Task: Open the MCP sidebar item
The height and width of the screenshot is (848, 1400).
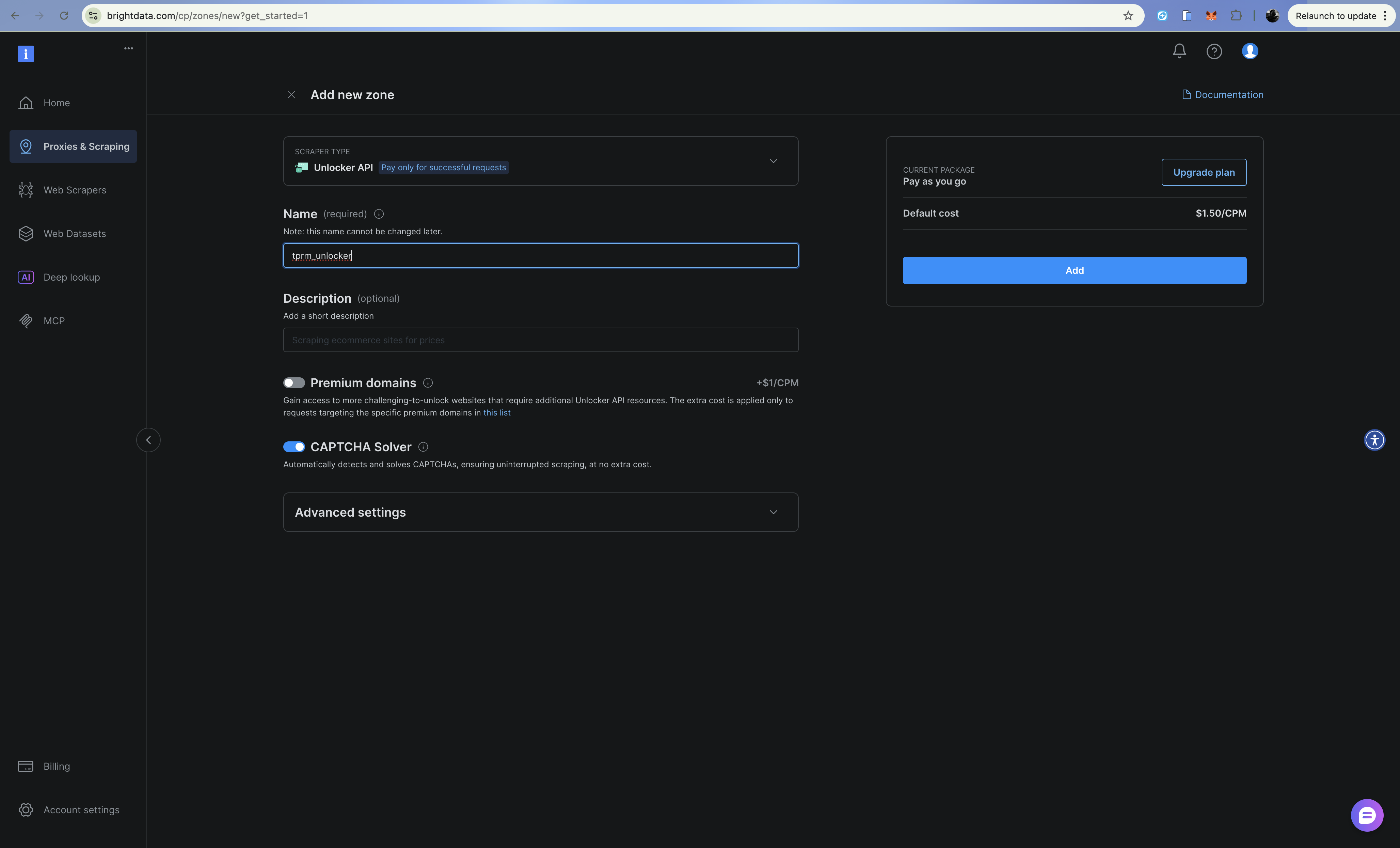Action: pos(26,320)
